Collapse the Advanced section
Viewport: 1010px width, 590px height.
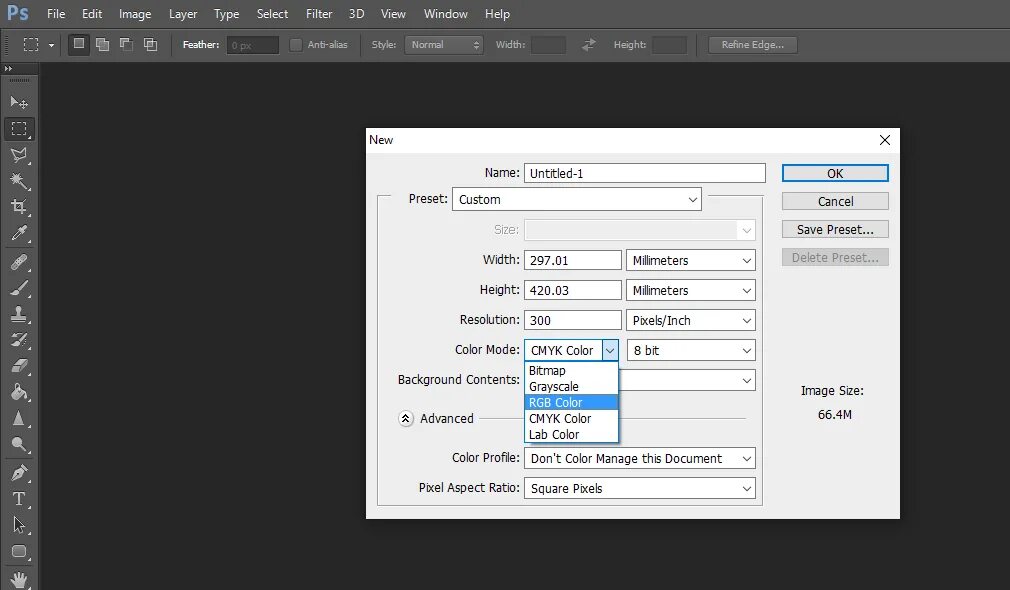click(x=405, y=419)
